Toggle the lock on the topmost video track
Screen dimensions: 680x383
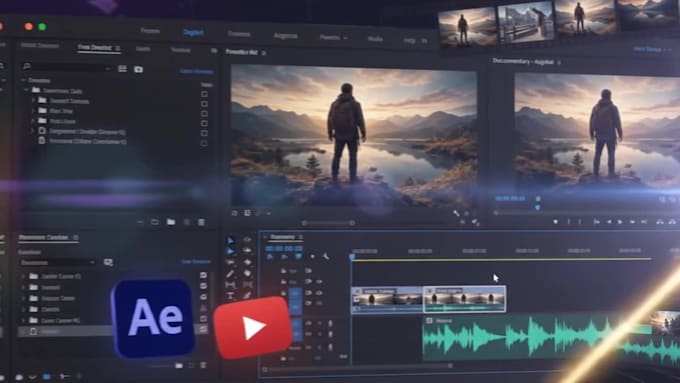pyautogui.click(x=284, y=271)
